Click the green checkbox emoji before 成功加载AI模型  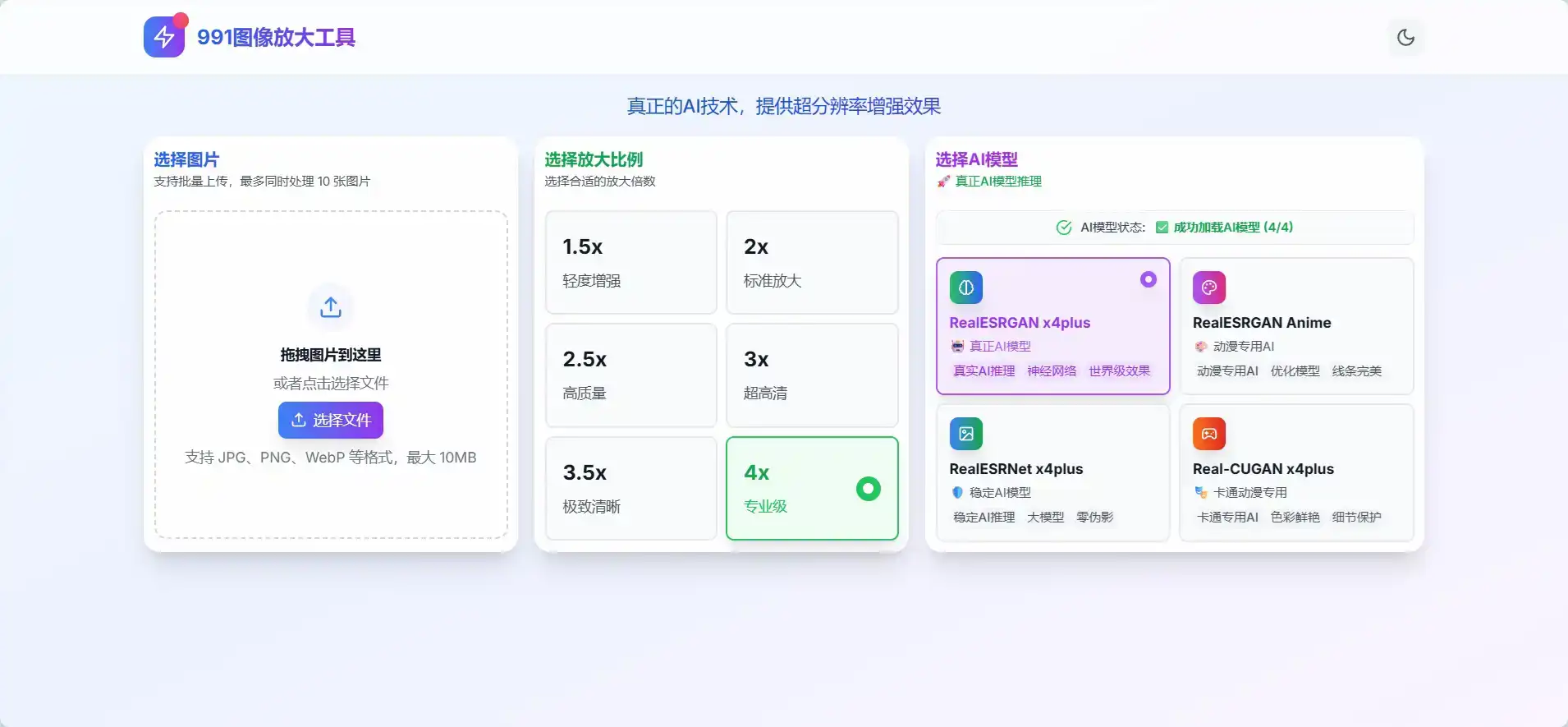[x=1162, y=228]
